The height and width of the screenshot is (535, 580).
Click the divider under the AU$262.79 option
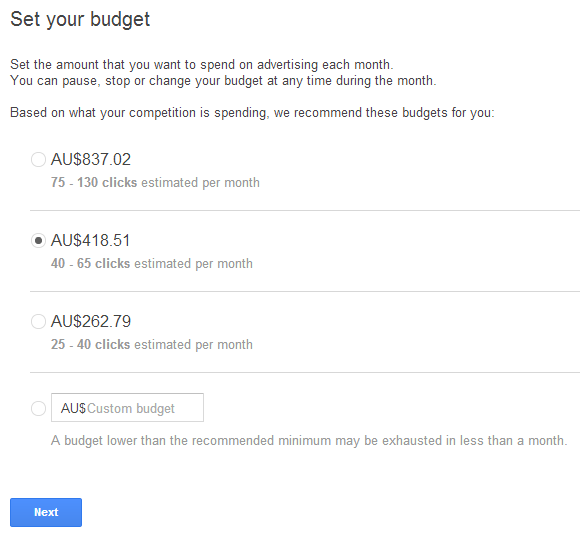tap(305, 373)
